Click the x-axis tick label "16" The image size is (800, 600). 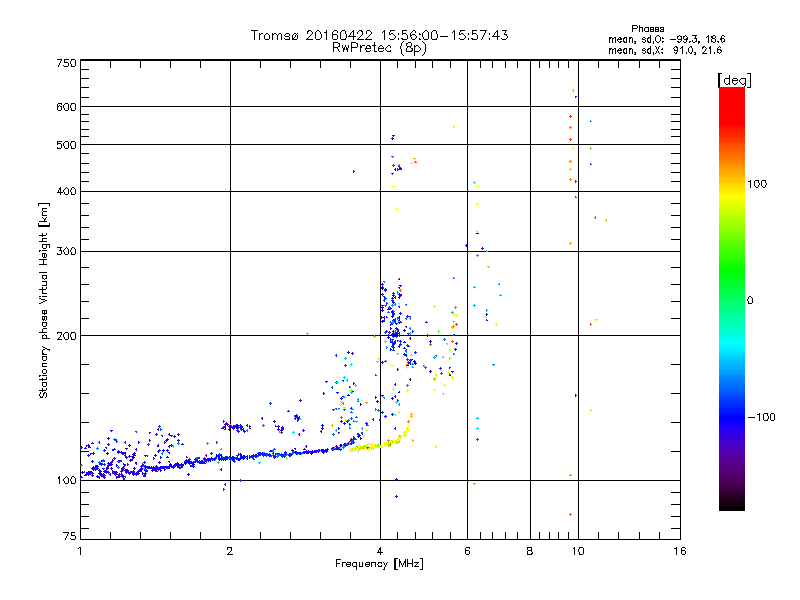(680, 551)
